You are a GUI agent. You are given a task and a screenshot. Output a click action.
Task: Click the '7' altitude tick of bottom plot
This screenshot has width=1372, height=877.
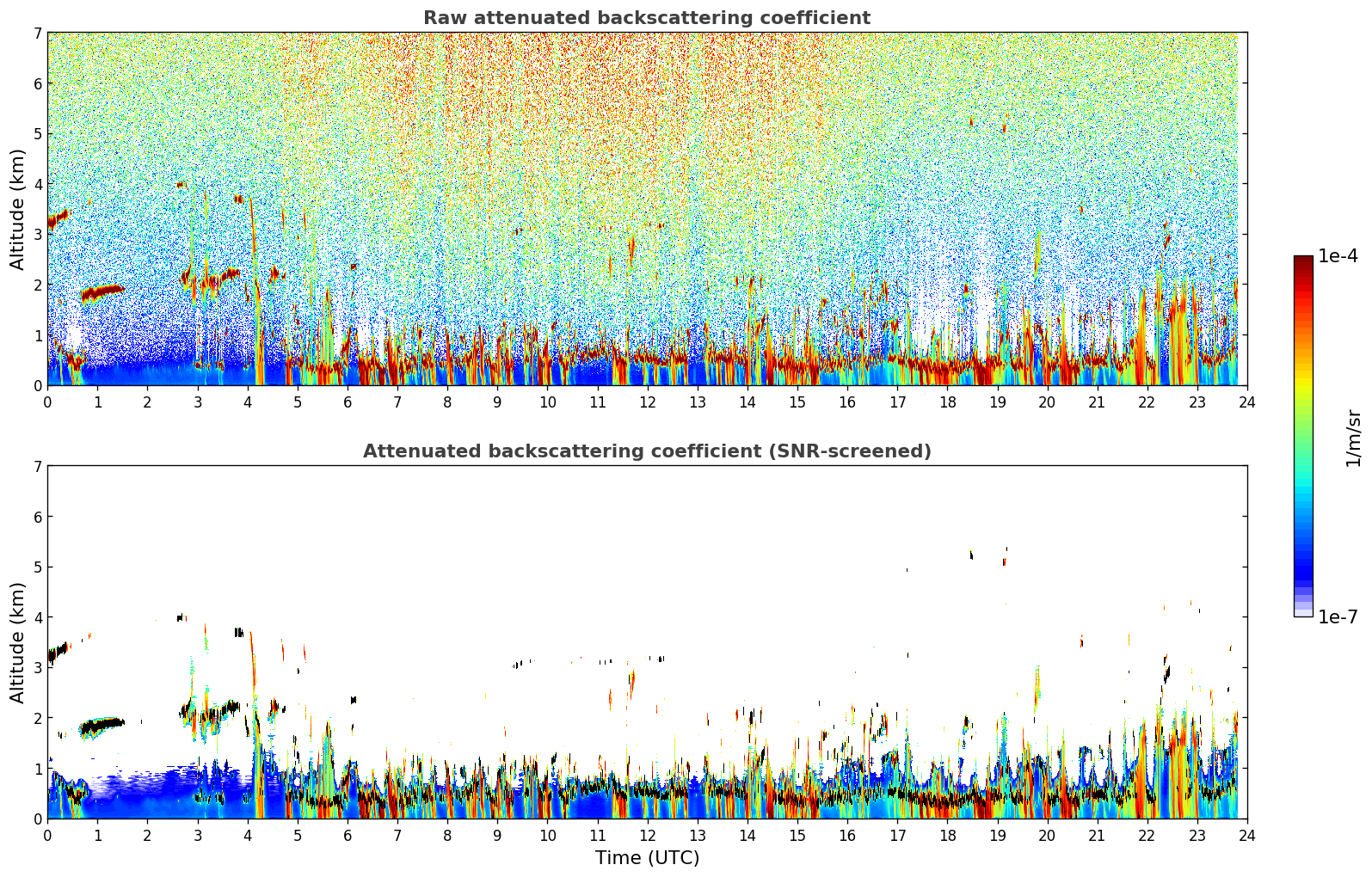[38, 467]
